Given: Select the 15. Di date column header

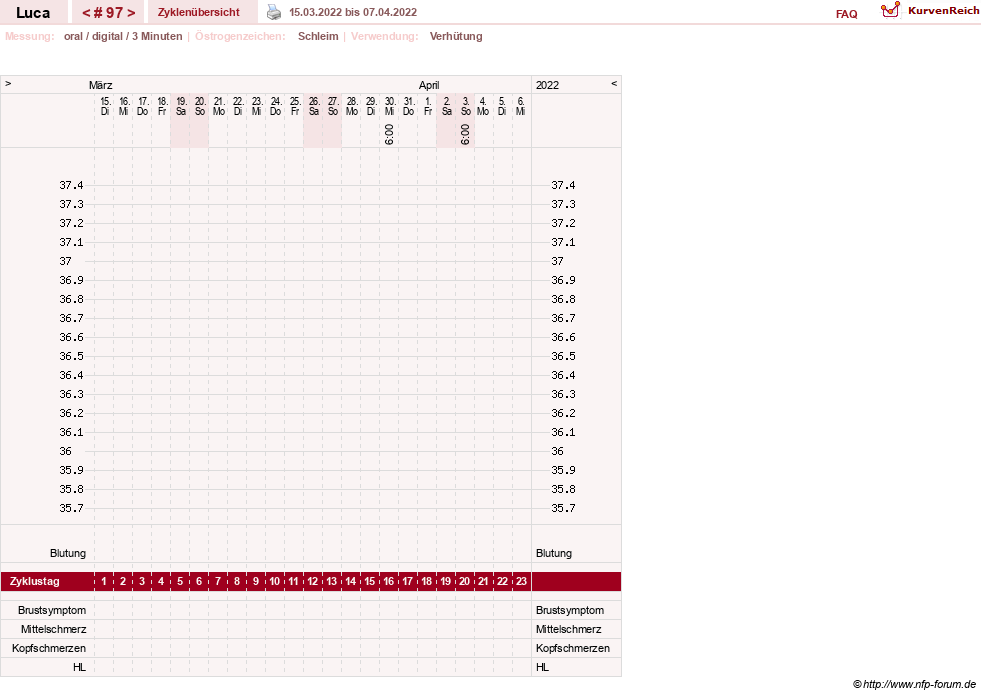Looking at the screenshot, I should 105,106.
